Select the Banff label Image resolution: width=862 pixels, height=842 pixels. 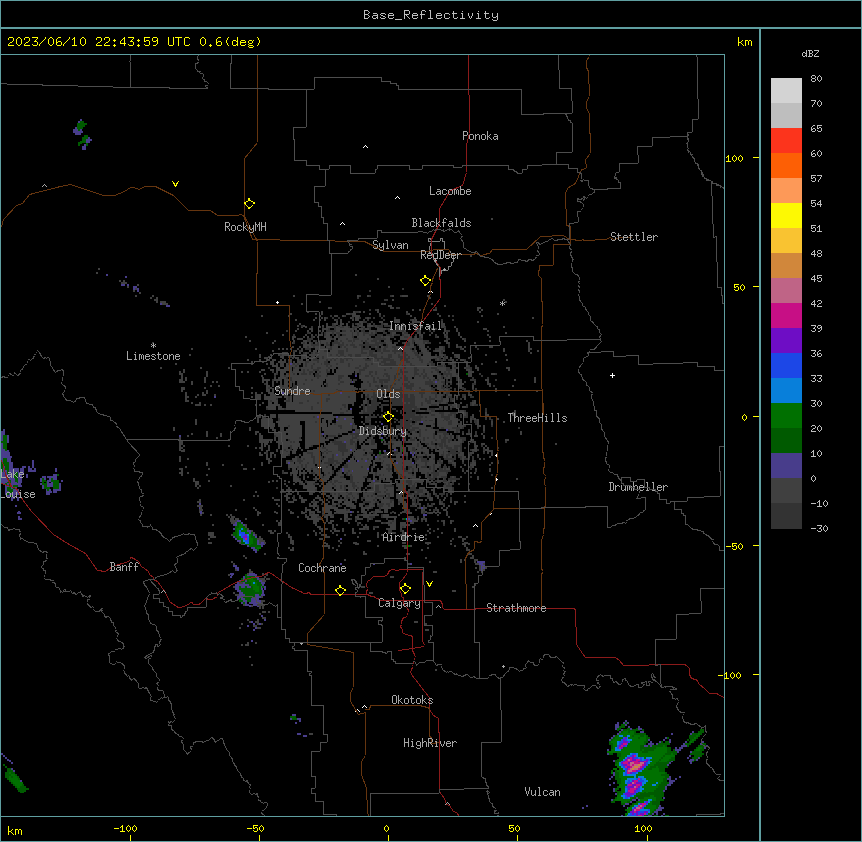[x=124, y=567]
